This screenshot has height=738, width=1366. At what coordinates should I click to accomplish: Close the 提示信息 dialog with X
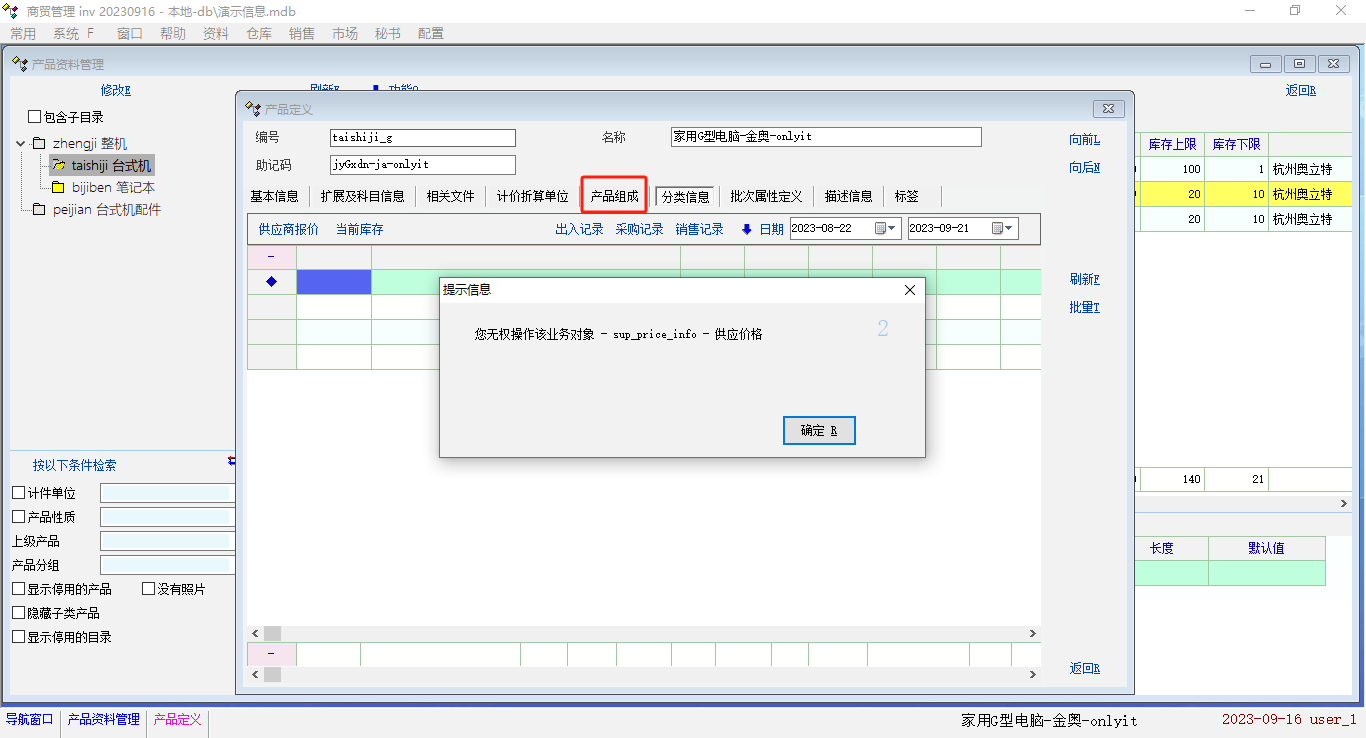tap(909, 290)
